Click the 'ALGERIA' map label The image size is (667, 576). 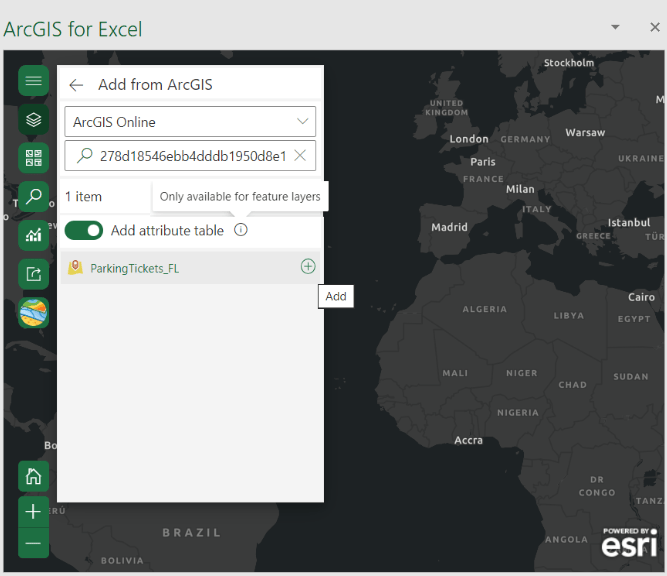485,309
